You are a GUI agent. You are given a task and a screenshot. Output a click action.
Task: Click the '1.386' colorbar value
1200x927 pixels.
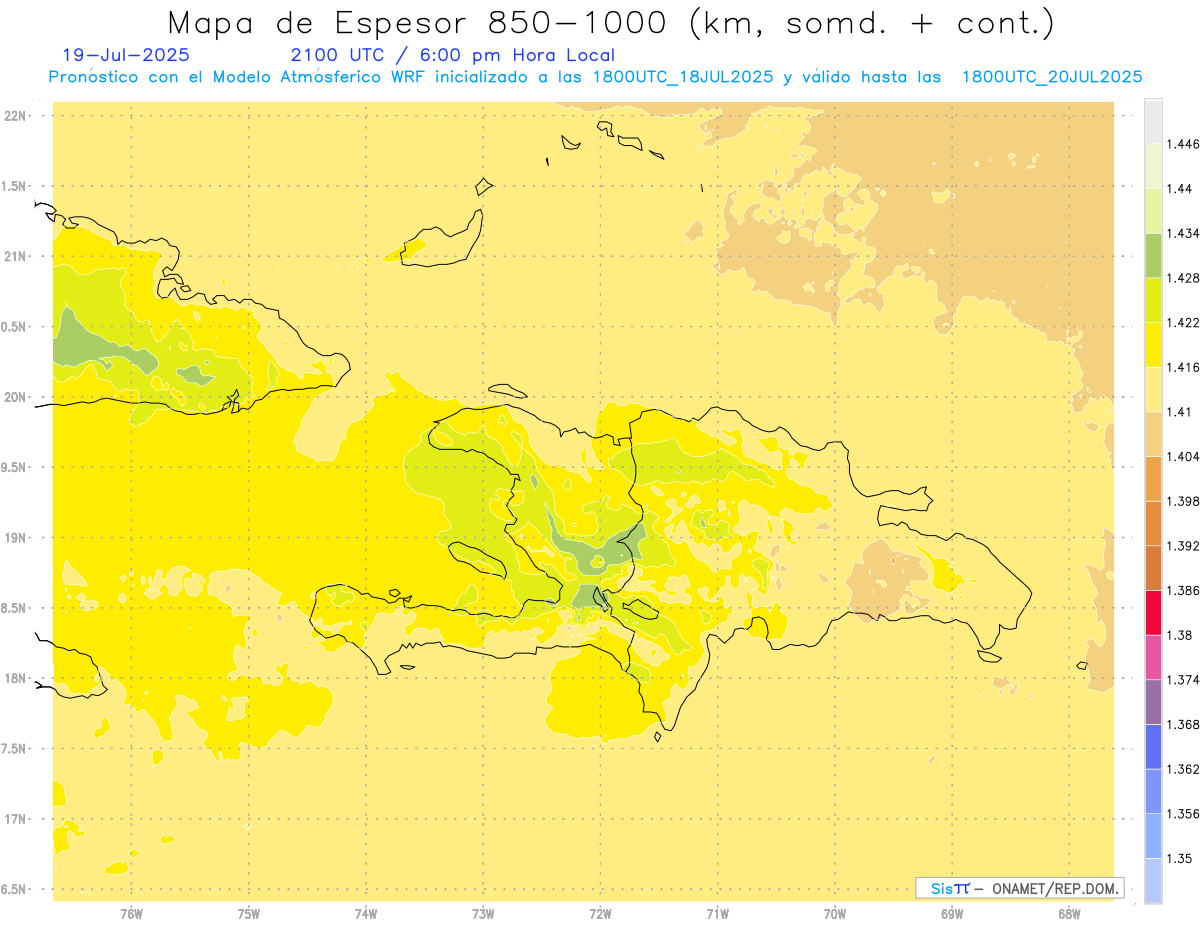pos(1183,591)
